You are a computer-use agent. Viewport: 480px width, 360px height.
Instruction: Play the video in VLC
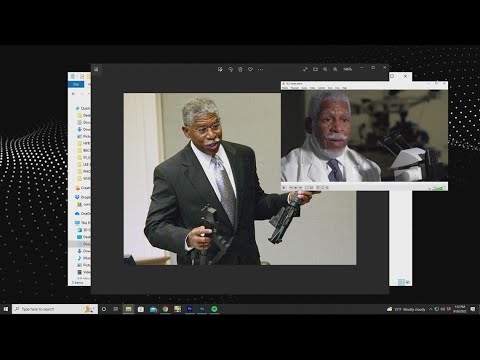pyautogui.click(x=284, y=188)
